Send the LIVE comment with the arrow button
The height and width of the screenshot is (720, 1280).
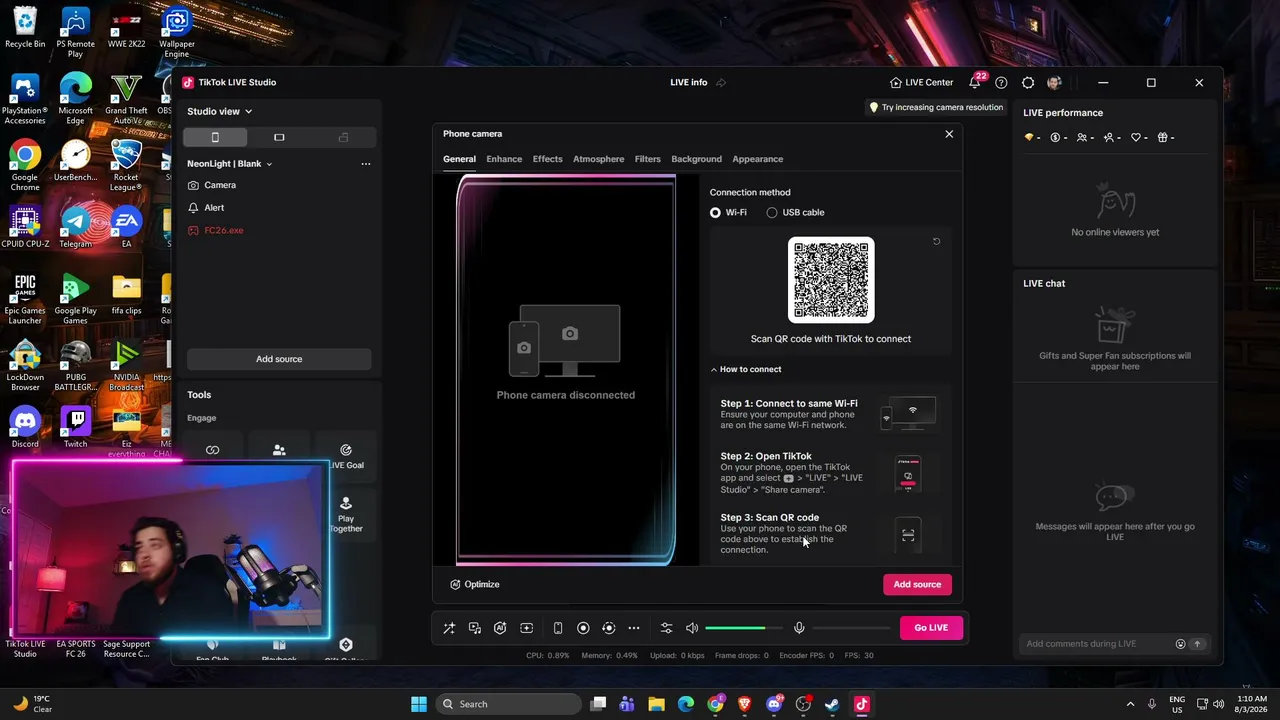point(1197,644)
